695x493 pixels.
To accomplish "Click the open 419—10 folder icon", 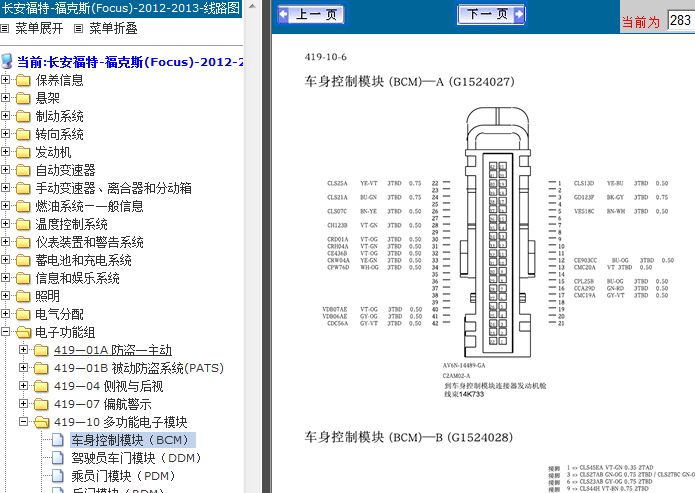I will 42,422.
